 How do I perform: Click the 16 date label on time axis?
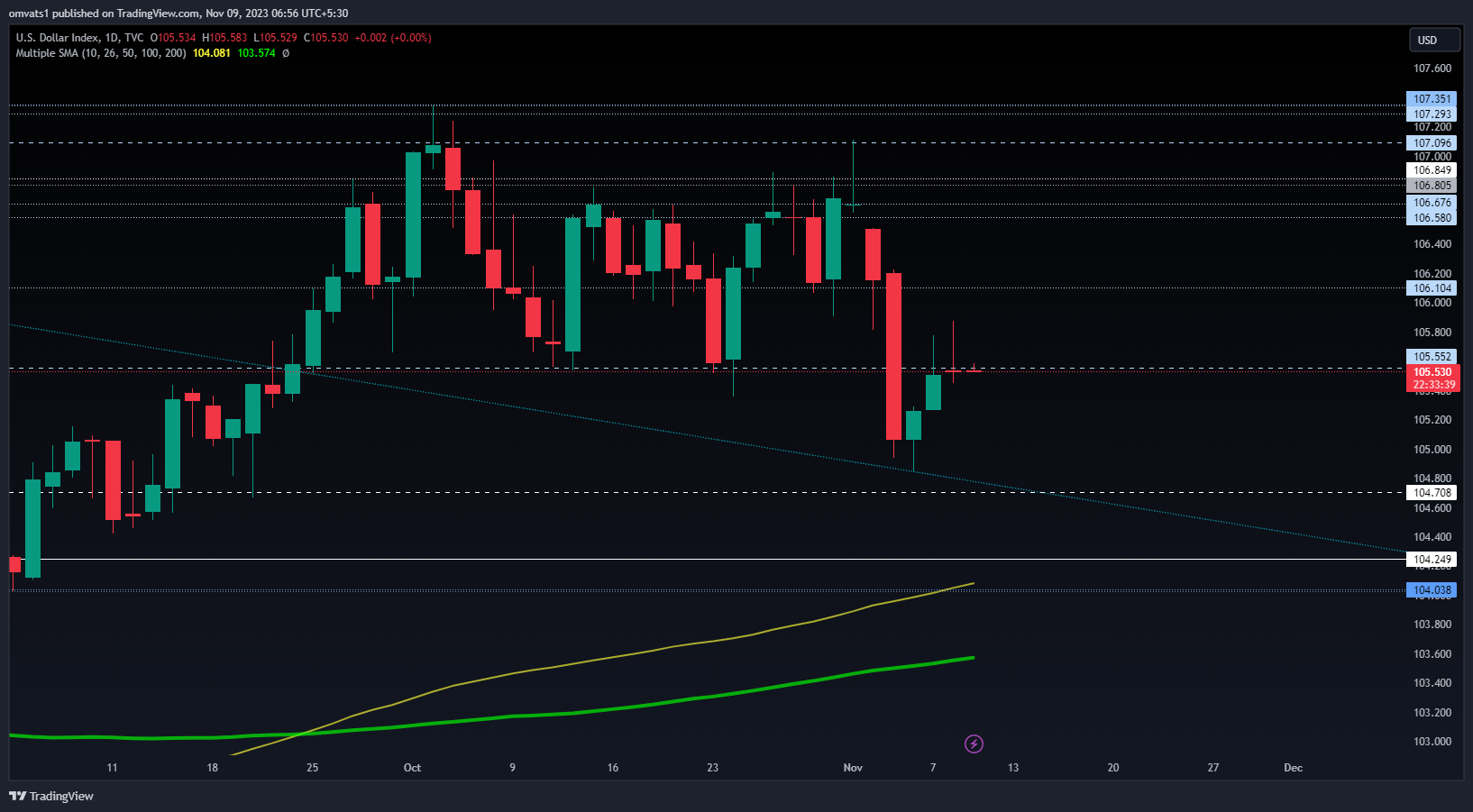coord(613,768)
